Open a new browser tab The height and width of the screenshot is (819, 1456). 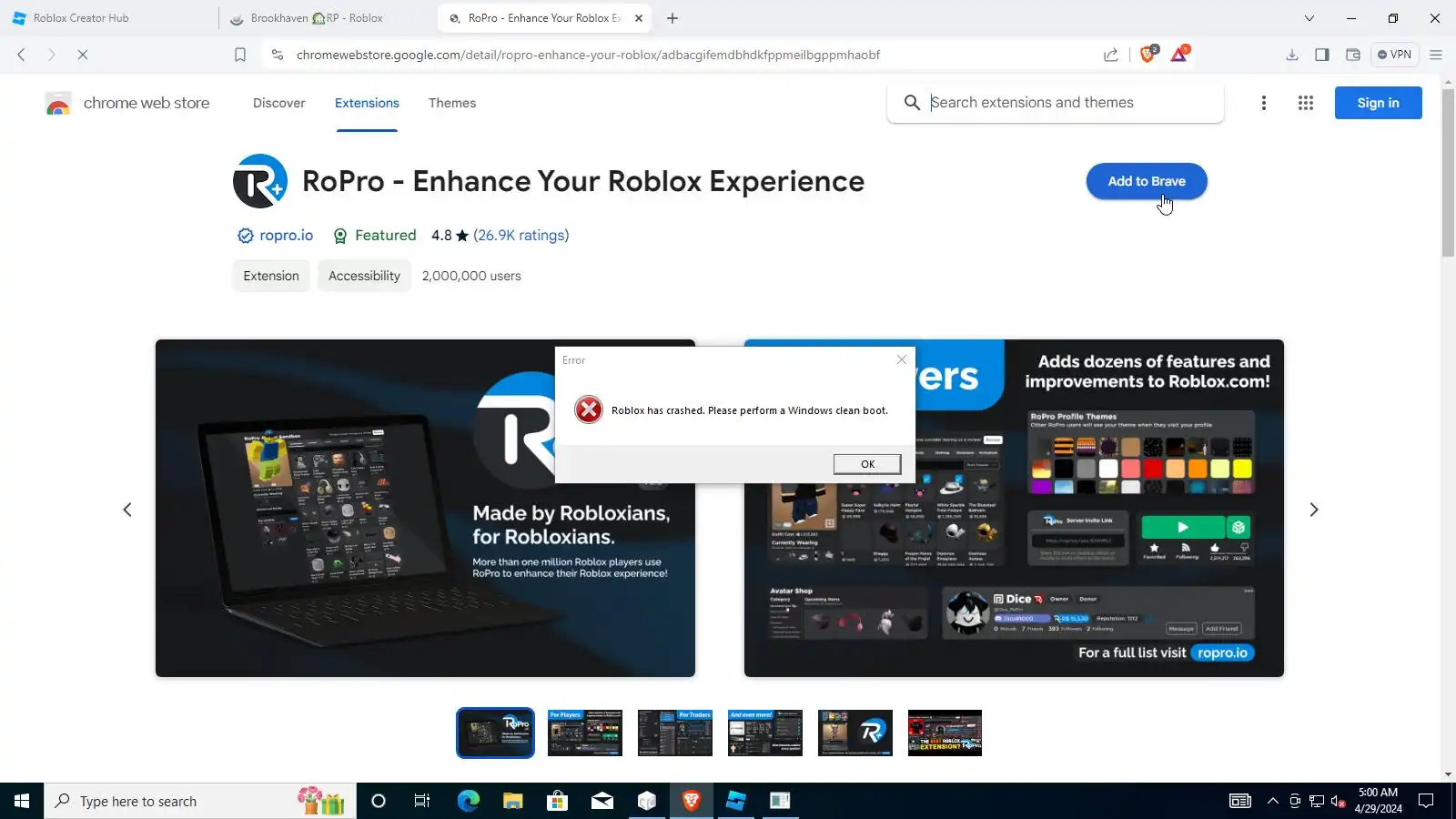(672, 18)
